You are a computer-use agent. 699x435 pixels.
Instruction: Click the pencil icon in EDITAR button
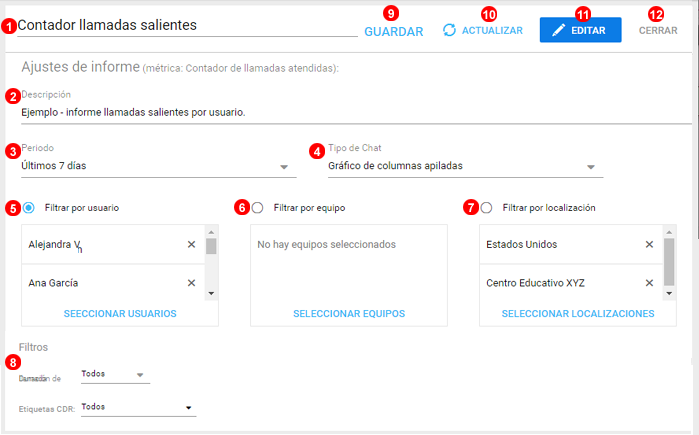559,31
